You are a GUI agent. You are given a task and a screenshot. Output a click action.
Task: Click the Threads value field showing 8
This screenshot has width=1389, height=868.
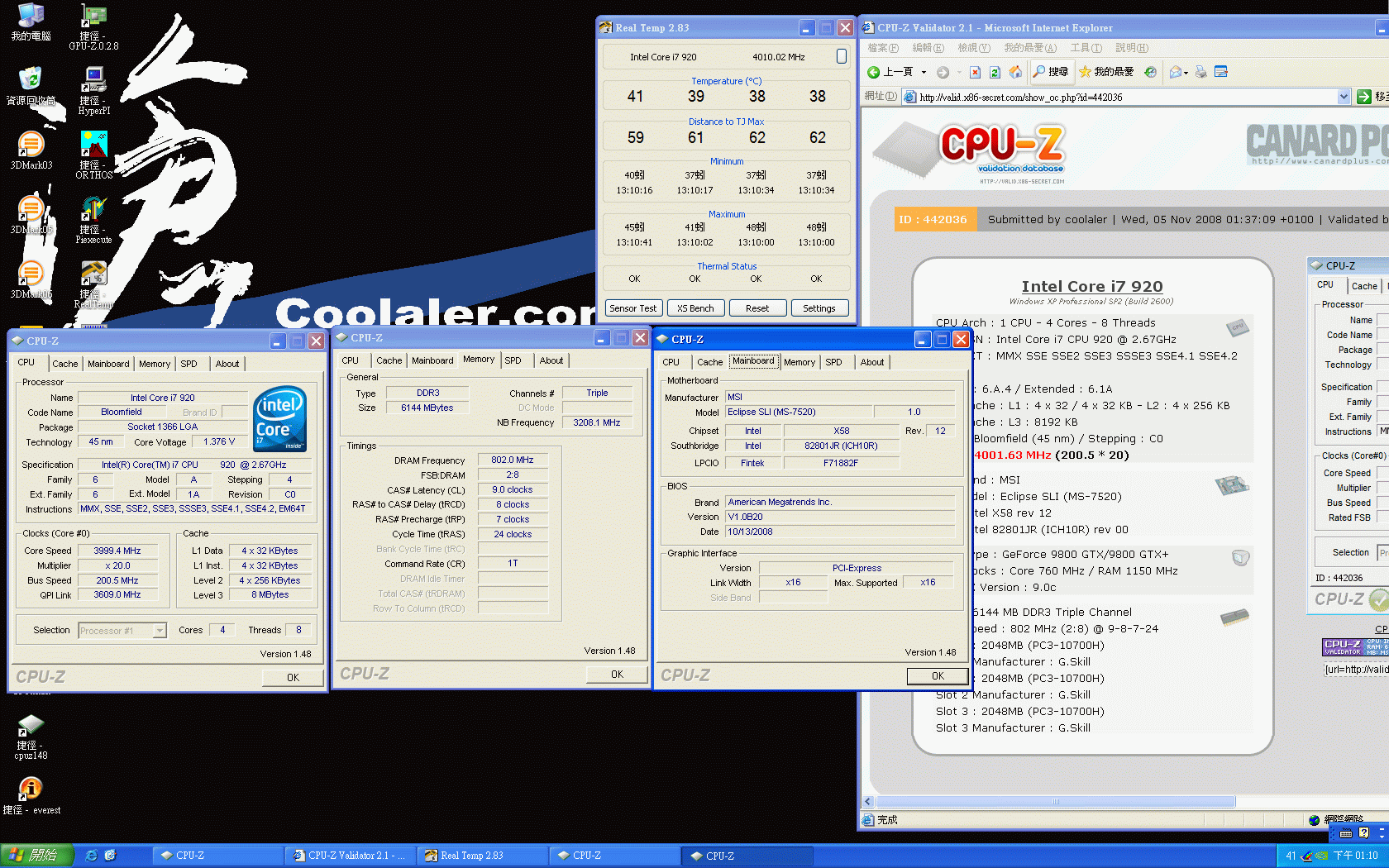(x=298, y=630)
